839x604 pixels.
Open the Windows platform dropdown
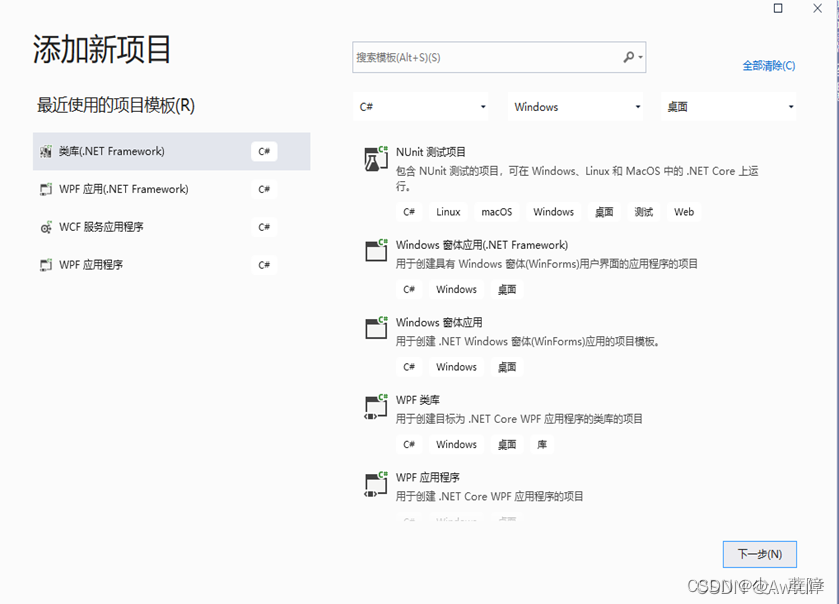click(575, 106)
